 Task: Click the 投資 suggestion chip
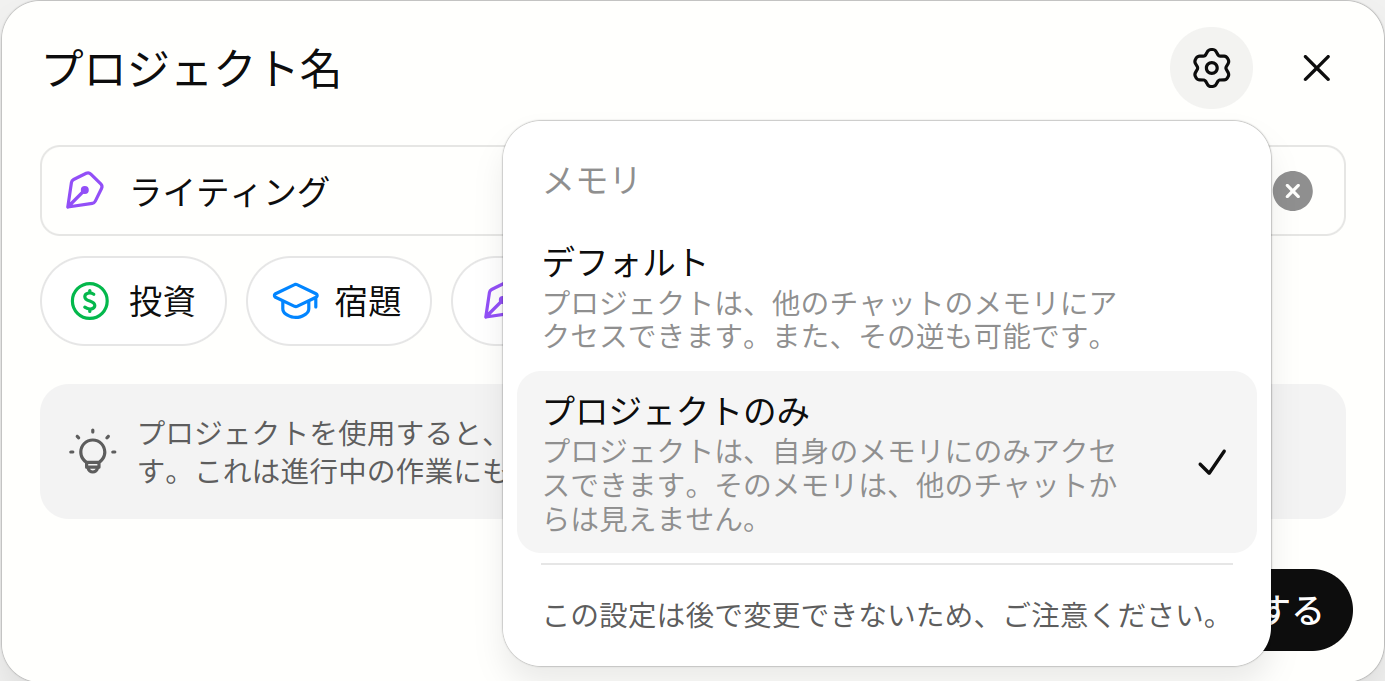[133, 301]
